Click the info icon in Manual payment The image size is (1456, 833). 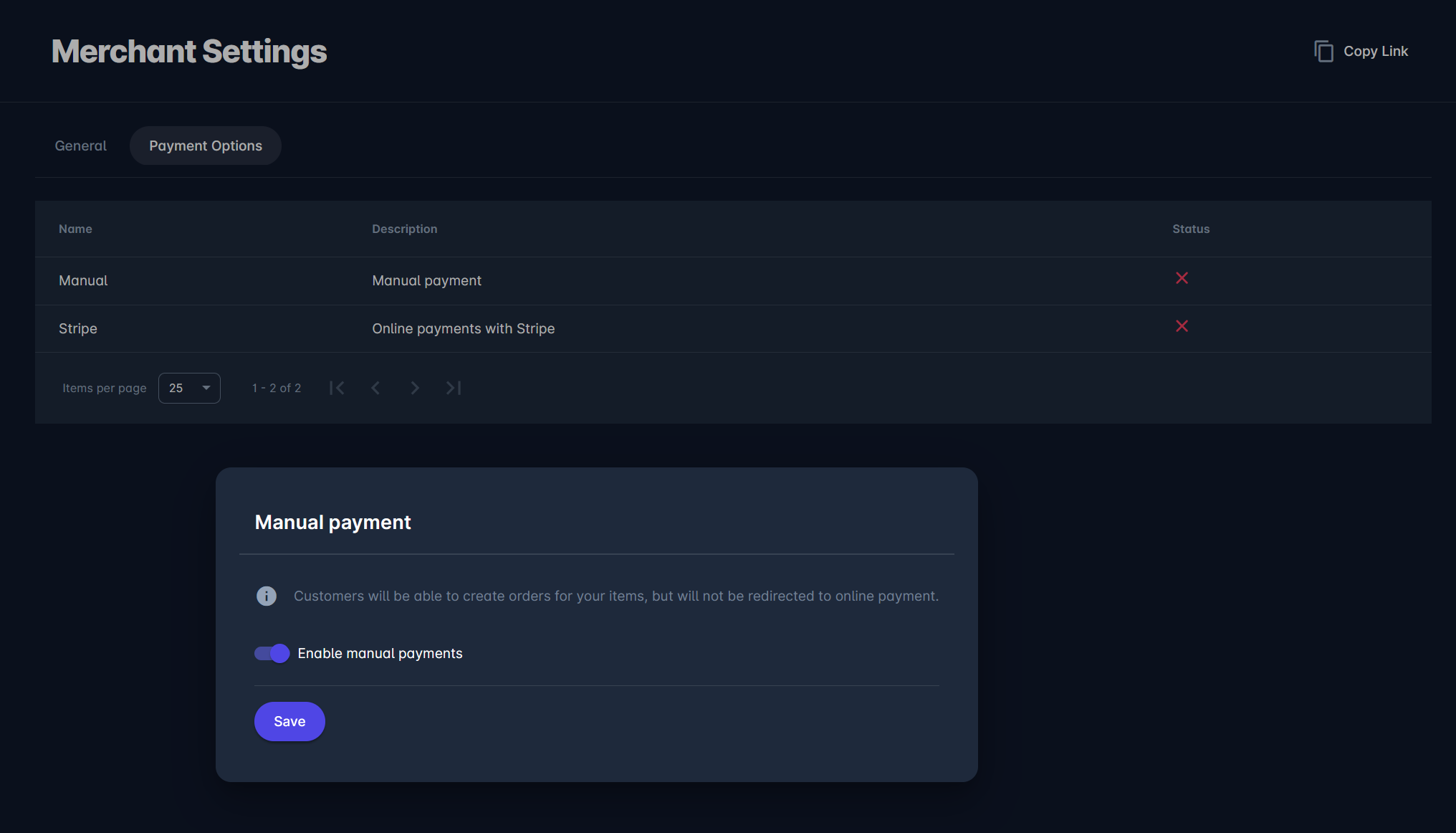pos(267,596)
